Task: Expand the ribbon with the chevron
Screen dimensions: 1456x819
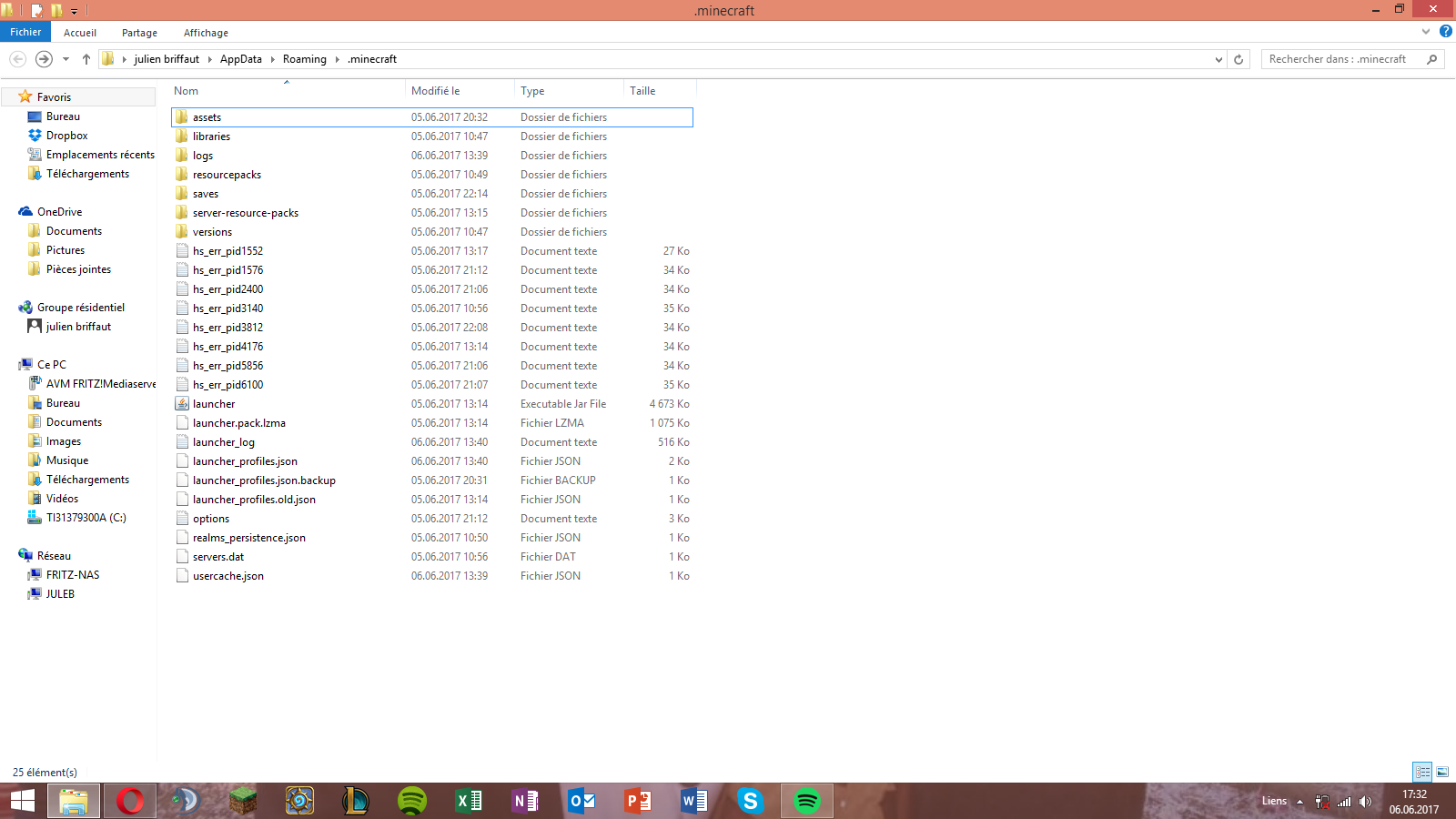Action: [1426, 32]
